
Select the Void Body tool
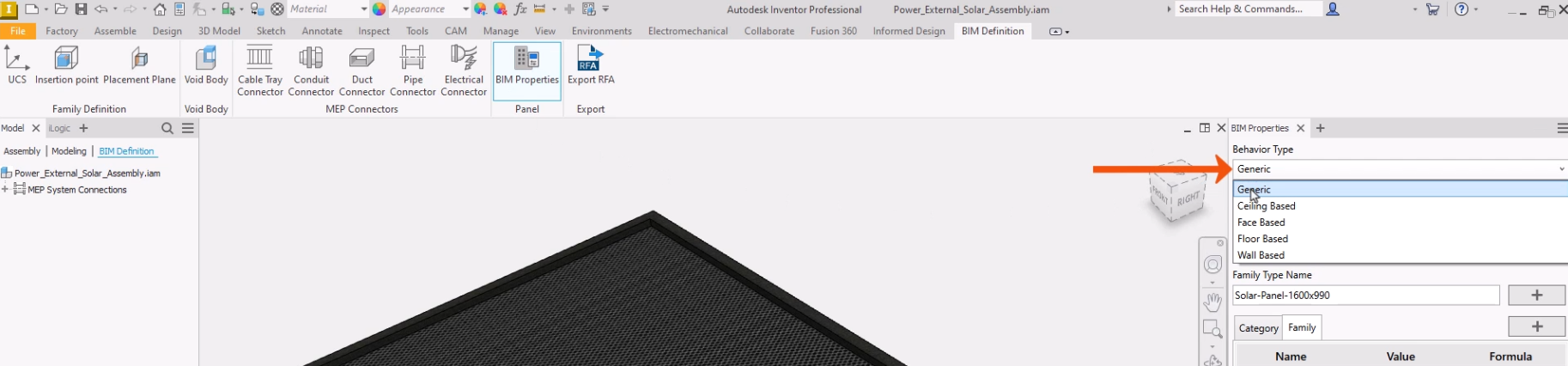click(206, 65)
